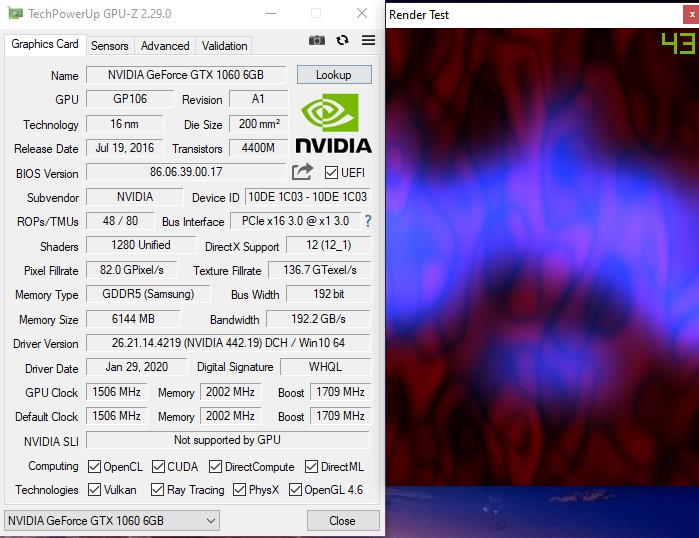Toggle the DirectML checkbox
This screenshot has height=538, width=699.
(x=311, y=467)
